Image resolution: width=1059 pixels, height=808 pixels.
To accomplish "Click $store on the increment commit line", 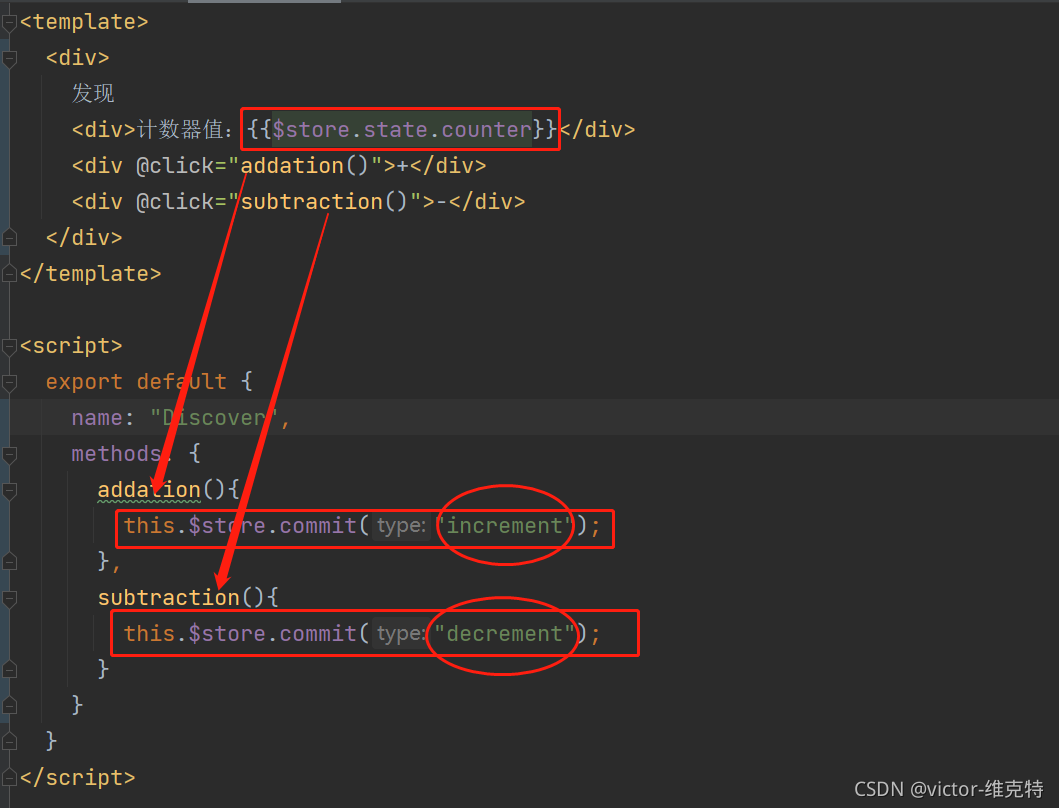I will (227, 526).
